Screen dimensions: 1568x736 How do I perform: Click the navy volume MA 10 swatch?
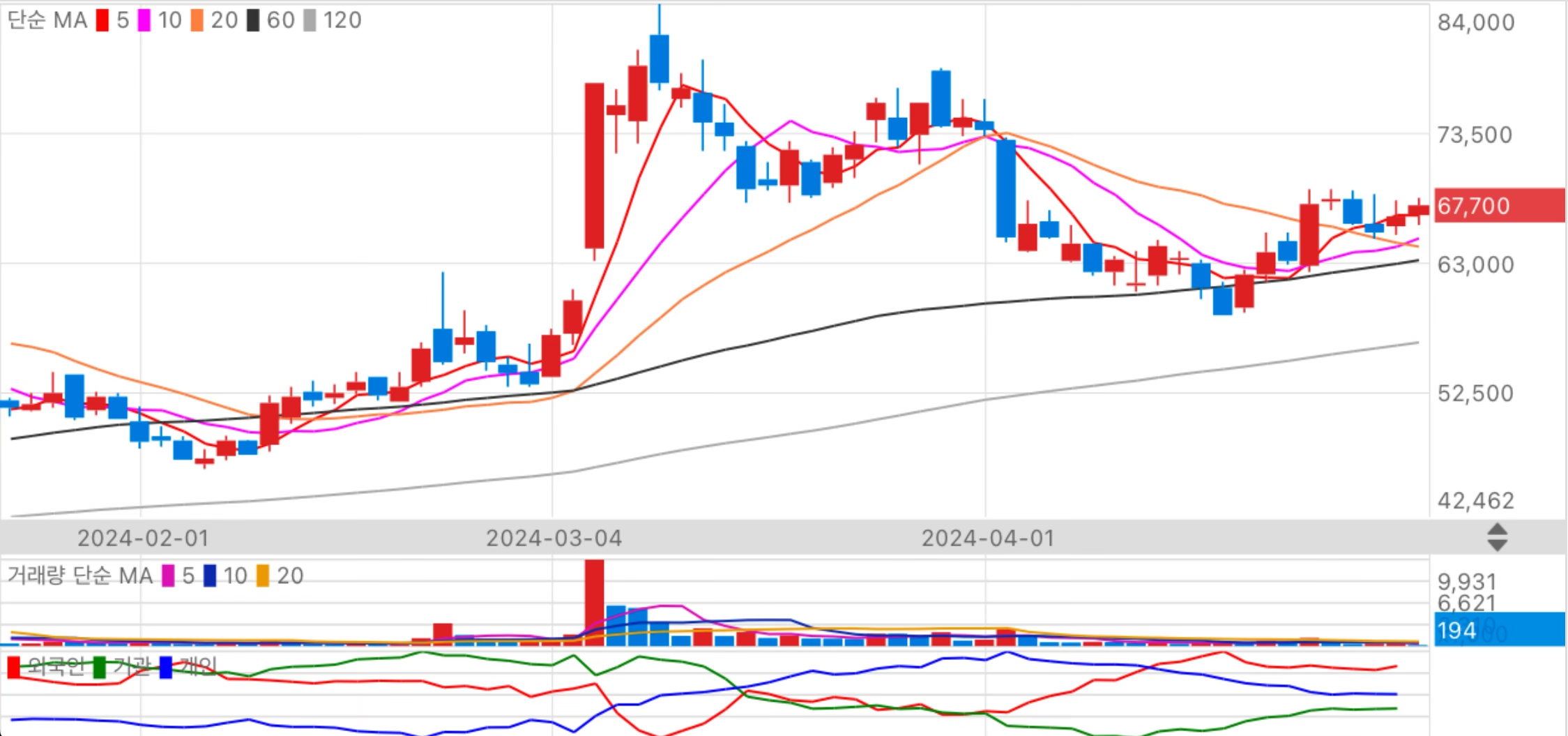[x=210, y=576]
